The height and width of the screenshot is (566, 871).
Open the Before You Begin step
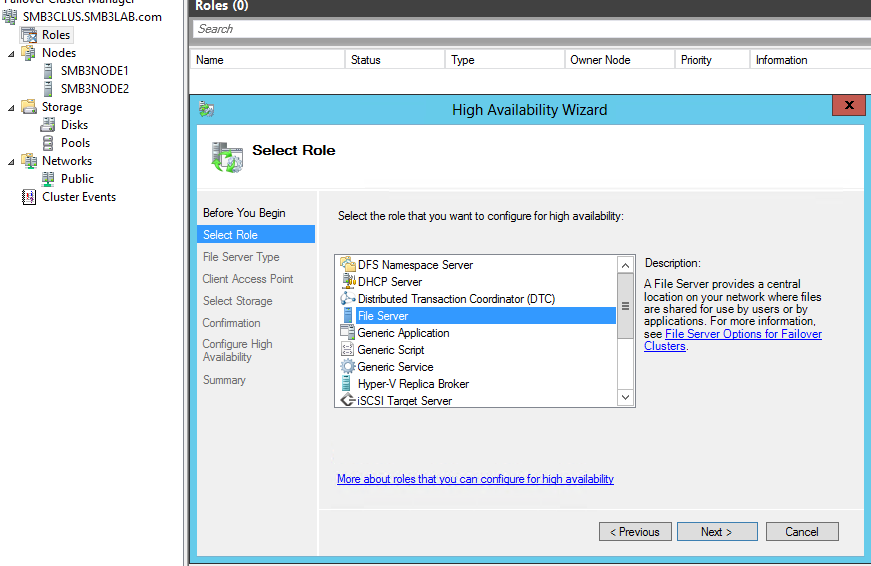[244, 213]
